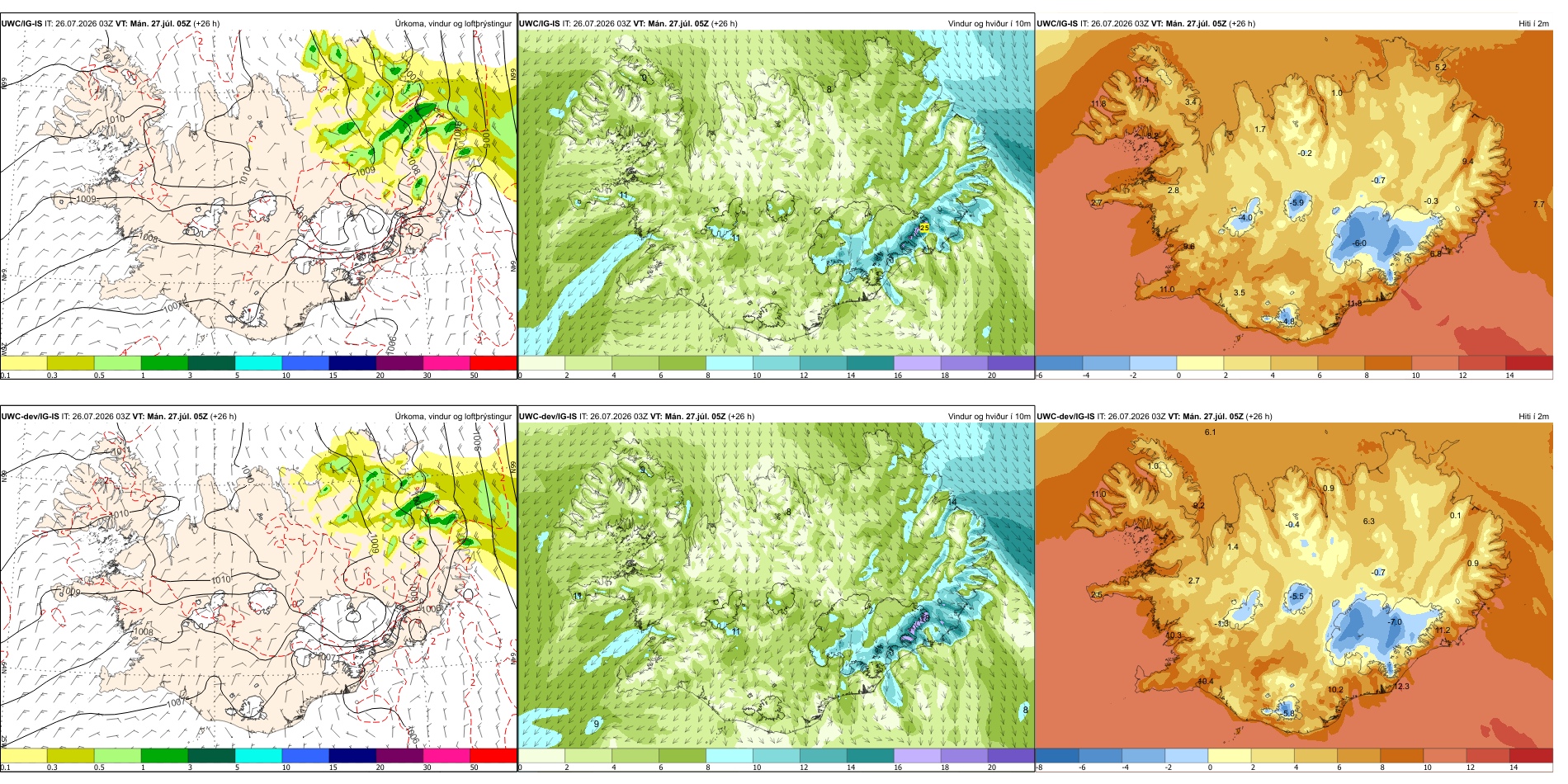1568x784 pixels.
Task: Pick the pink 30-50 swatch in bottom precipitation legend
Action: (446, 755)
